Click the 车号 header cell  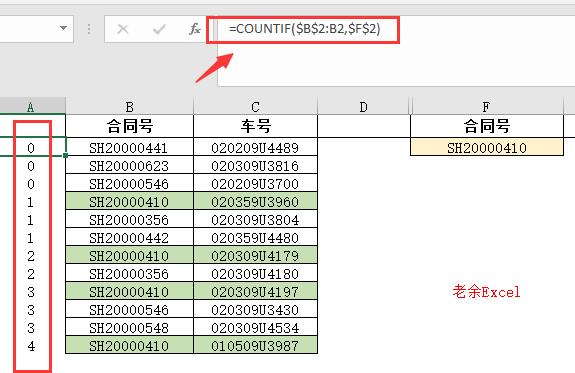click(x=256, y=126)
